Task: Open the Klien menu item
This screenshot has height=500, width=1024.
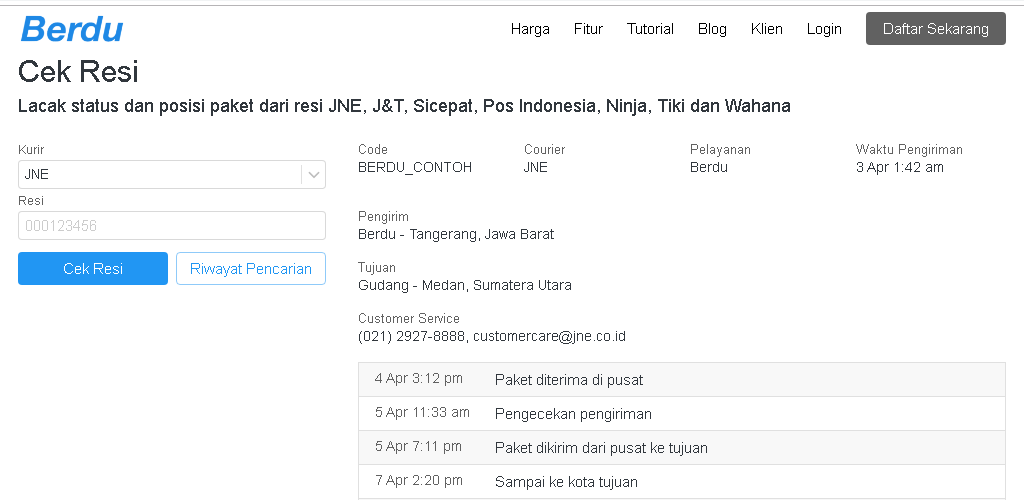Action: (x=767, y=29)
